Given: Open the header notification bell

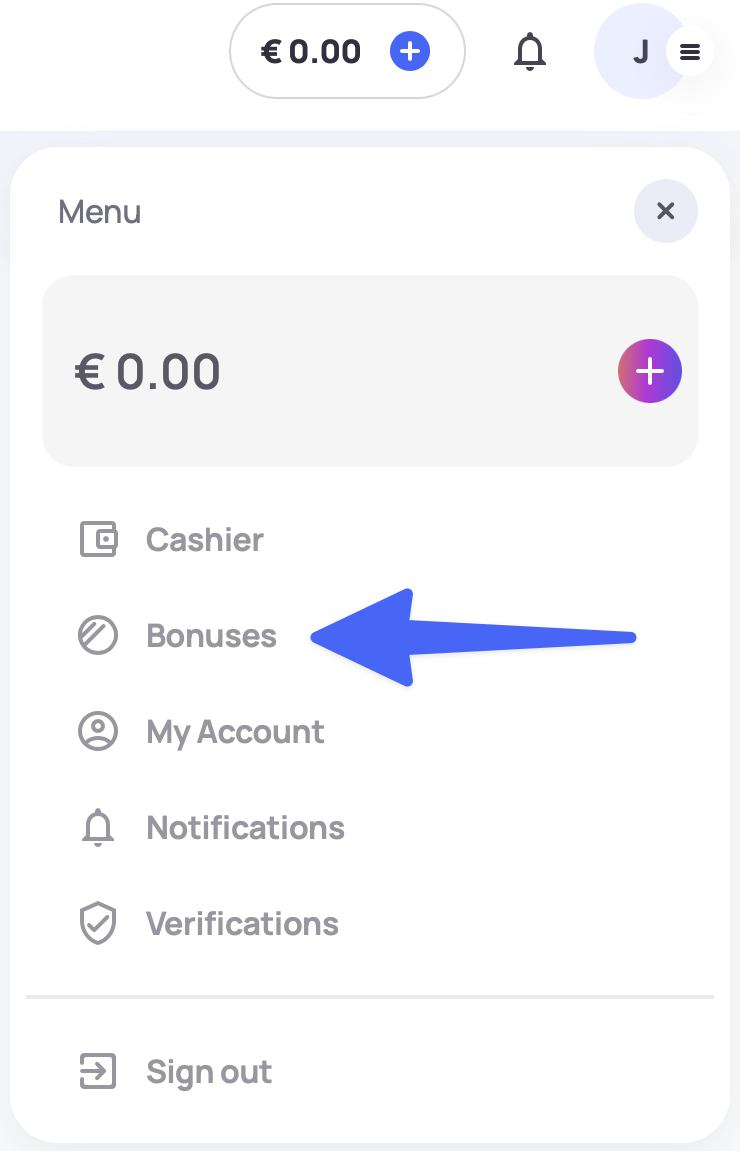Looking at the screenshot, I should coord(530,51).
